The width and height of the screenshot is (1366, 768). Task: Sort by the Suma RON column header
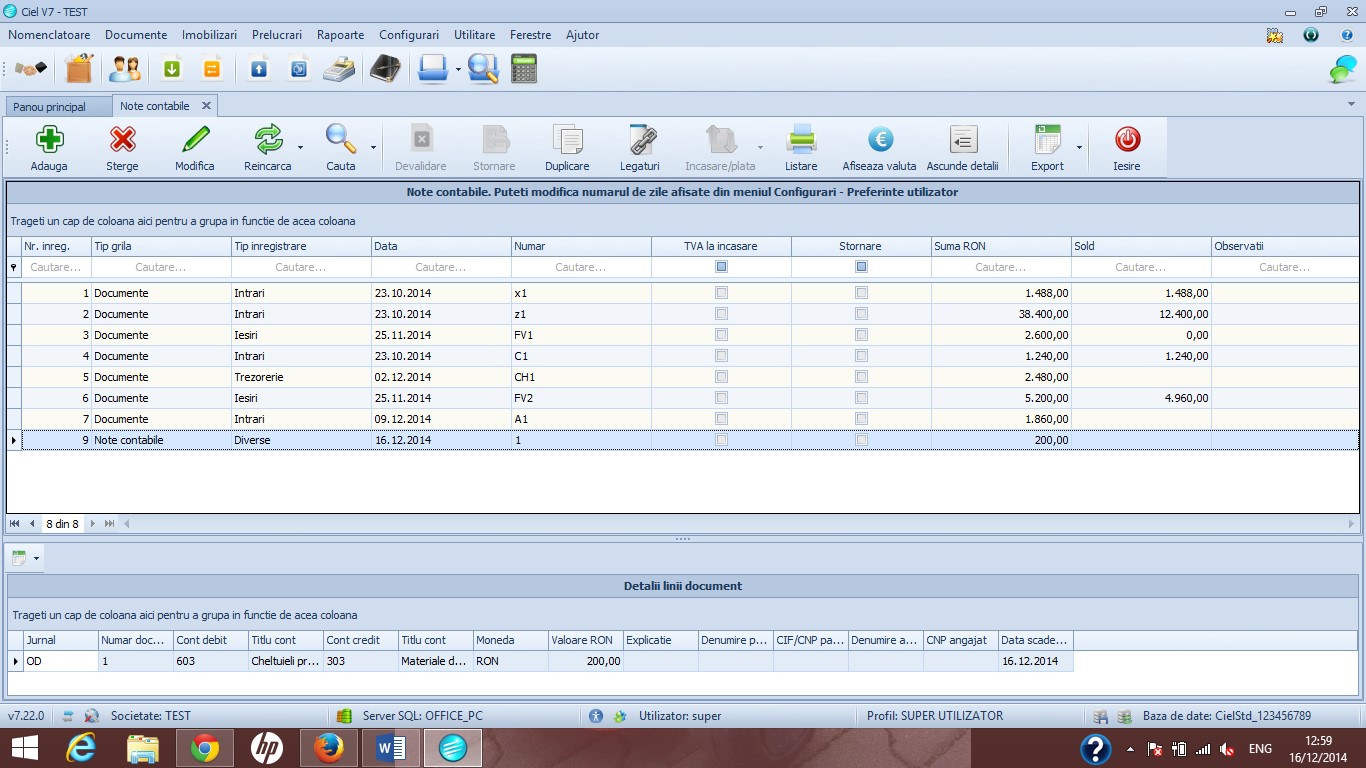click(1001, 246)
